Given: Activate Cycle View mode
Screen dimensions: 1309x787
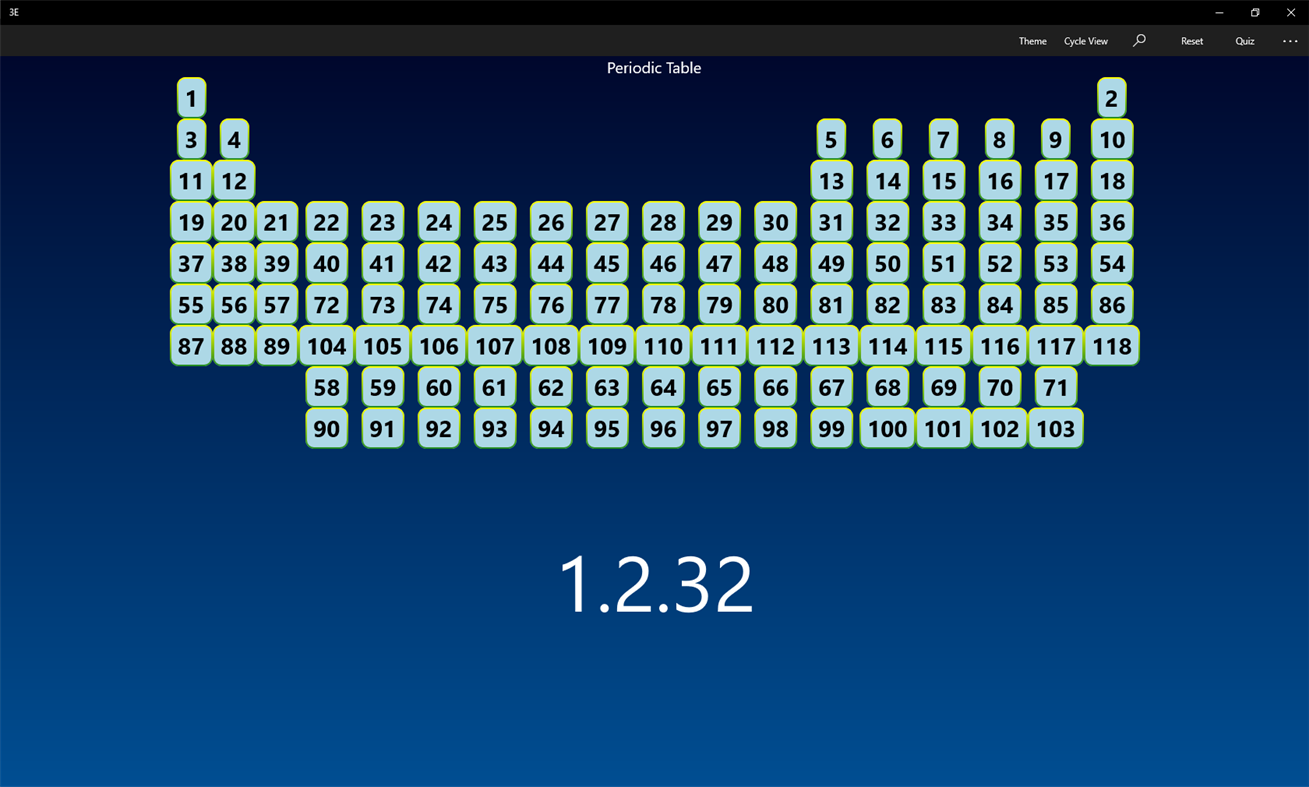Looking at the screenshot, I should pos(1086,40).
